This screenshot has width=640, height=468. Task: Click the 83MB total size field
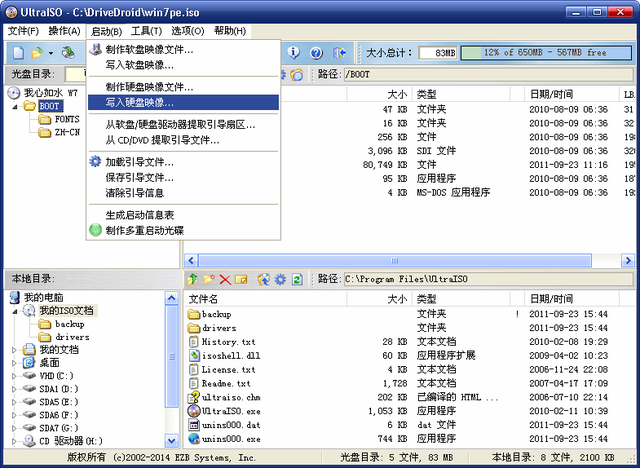point(438,53)
